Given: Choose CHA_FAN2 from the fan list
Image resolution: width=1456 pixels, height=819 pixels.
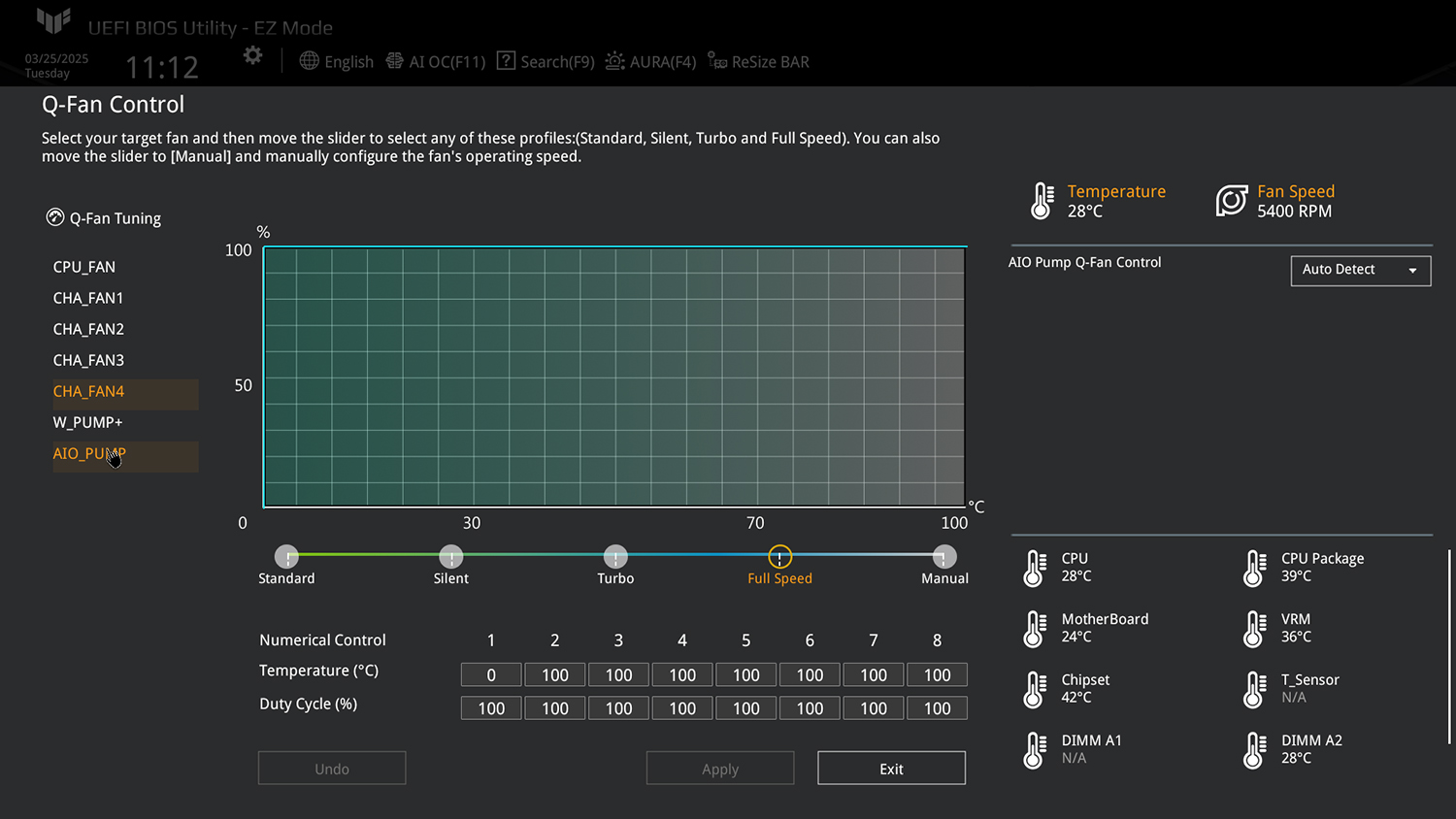Looking at the screenshot, I should click(x=88, y=329).
